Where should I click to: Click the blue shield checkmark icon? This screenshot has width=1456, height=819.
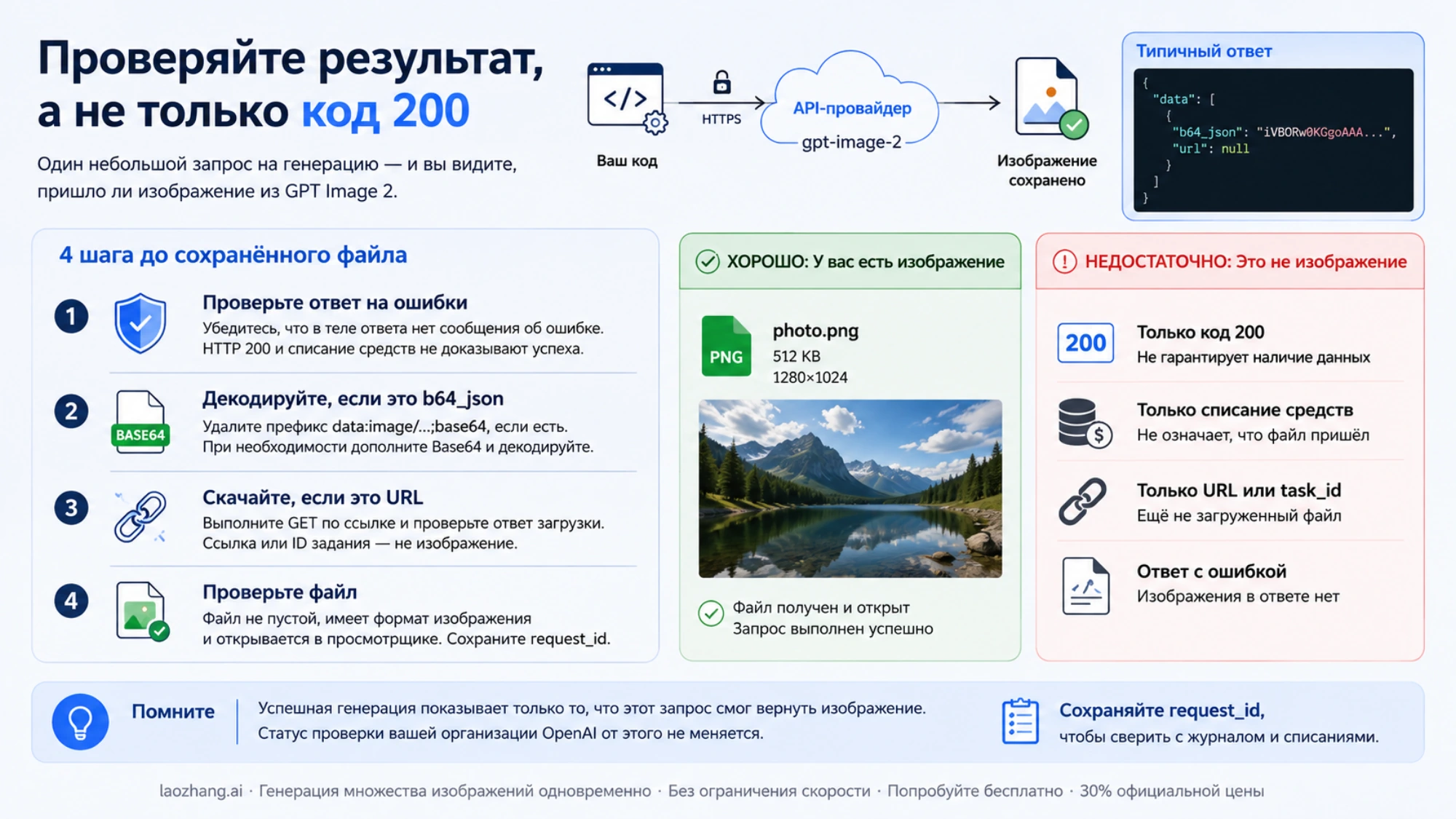[x=140, y=323]
